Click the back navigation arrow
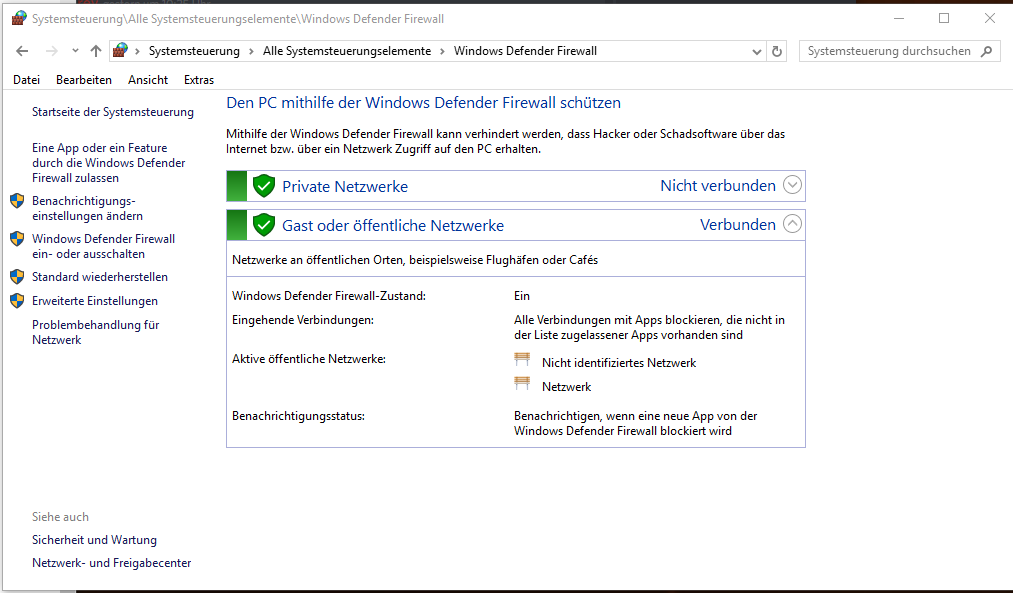Image resolution: width=1013 pixels, height=593 pixels. [22, 50]
